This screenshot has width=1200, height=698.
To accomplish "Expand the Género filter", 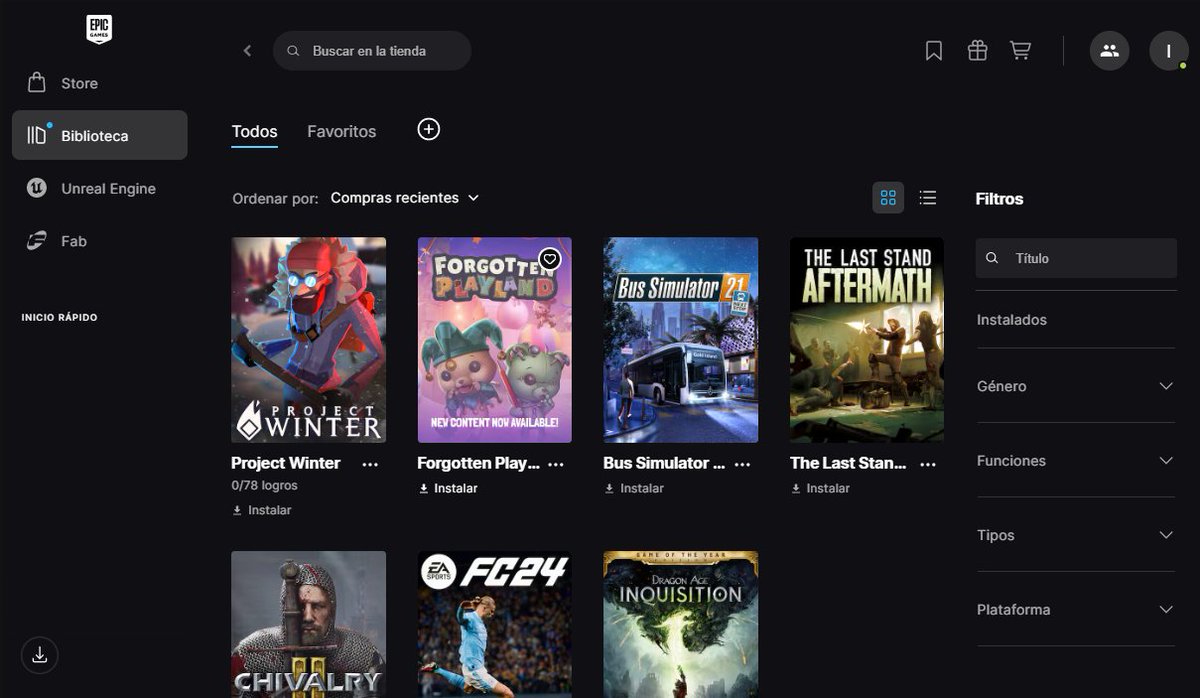I will point(1075,386).
